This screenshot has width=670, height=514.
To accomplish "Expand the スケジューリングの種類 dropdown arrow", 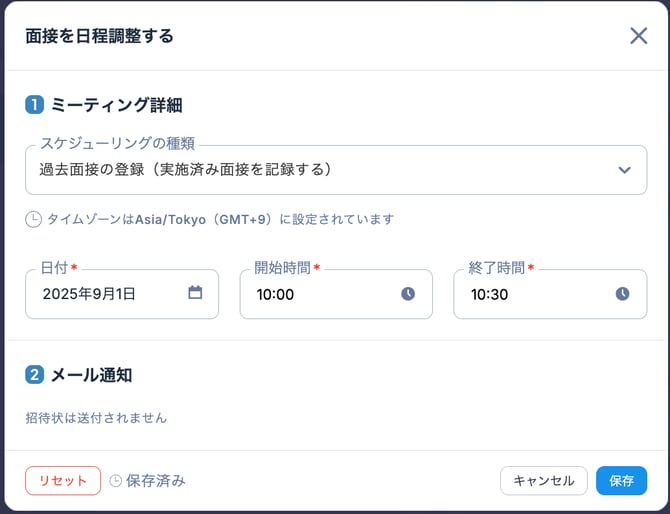I will pyautogui.click(x=625, y=170).
